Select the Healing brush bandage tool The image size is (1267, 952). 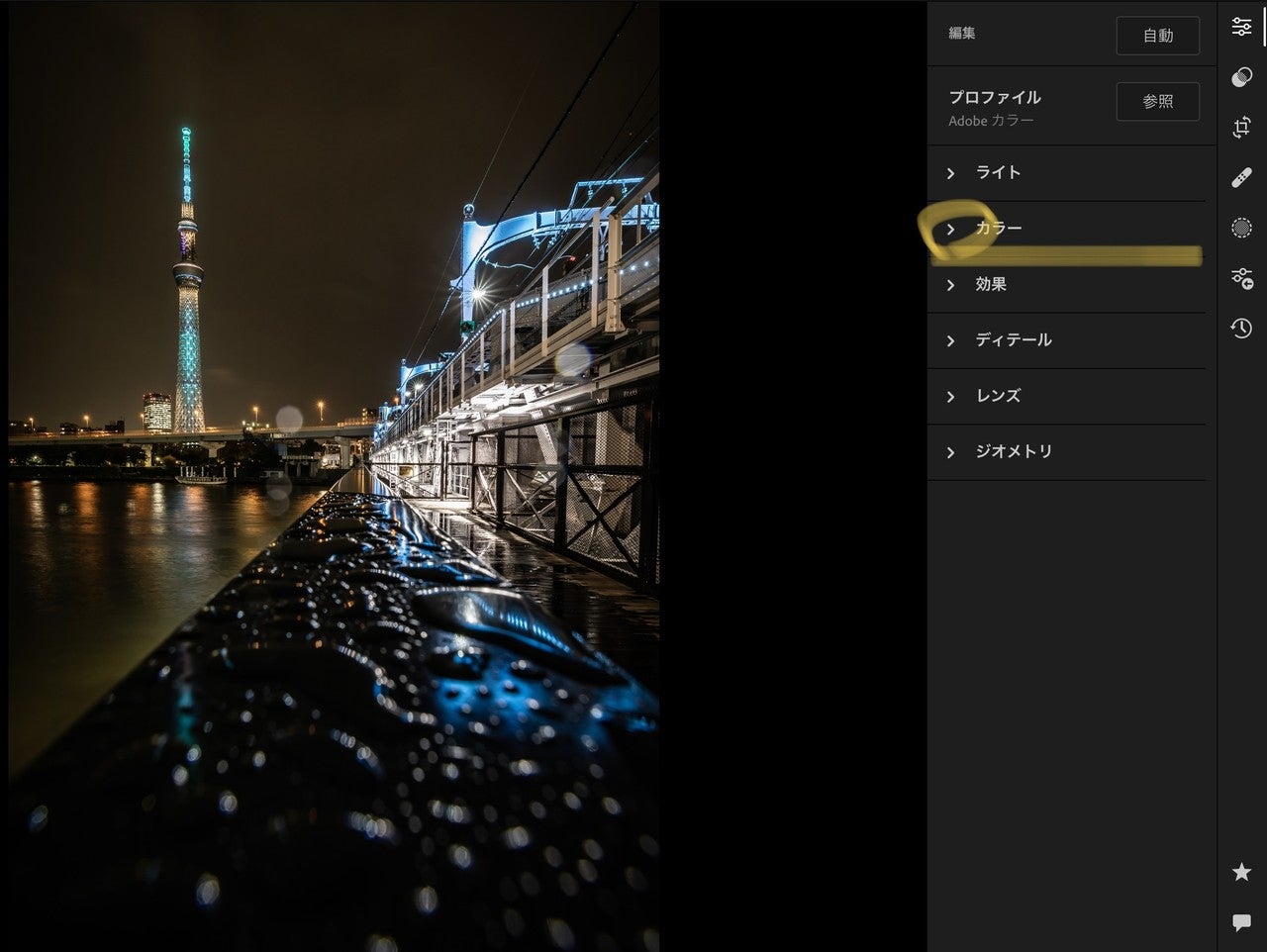(x=1241, y=178)
